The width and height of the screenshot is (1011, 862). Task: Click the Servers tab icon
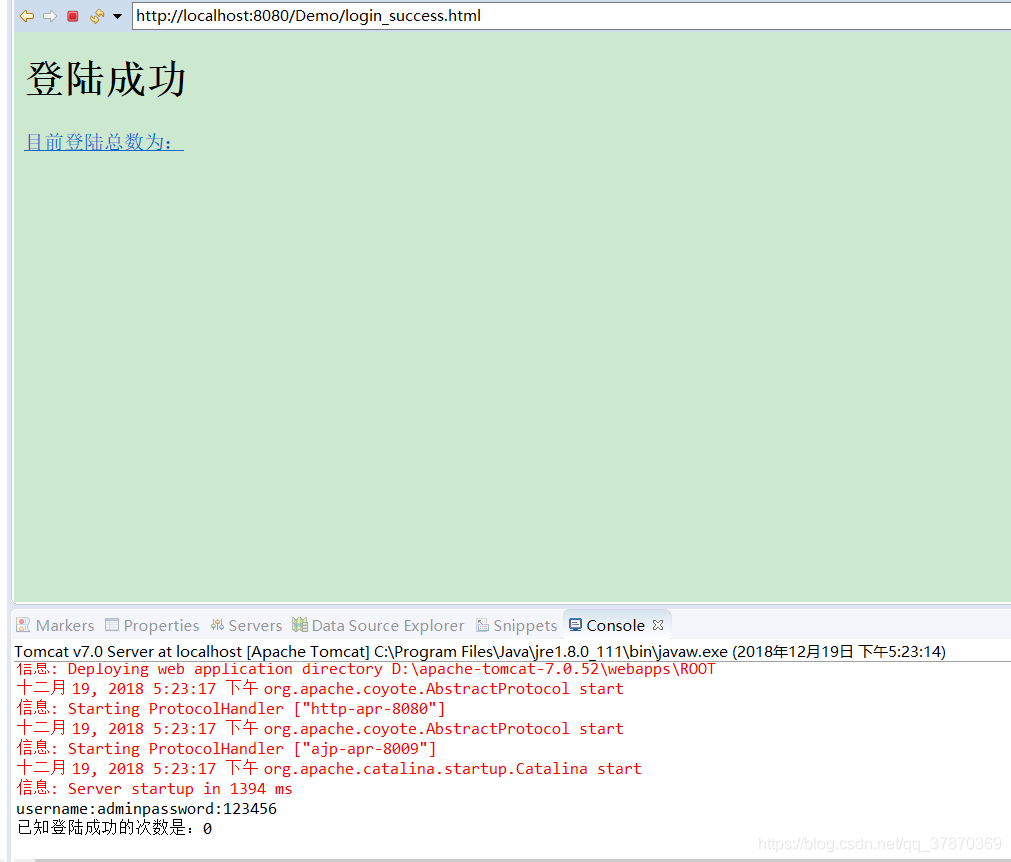(217, 625)
